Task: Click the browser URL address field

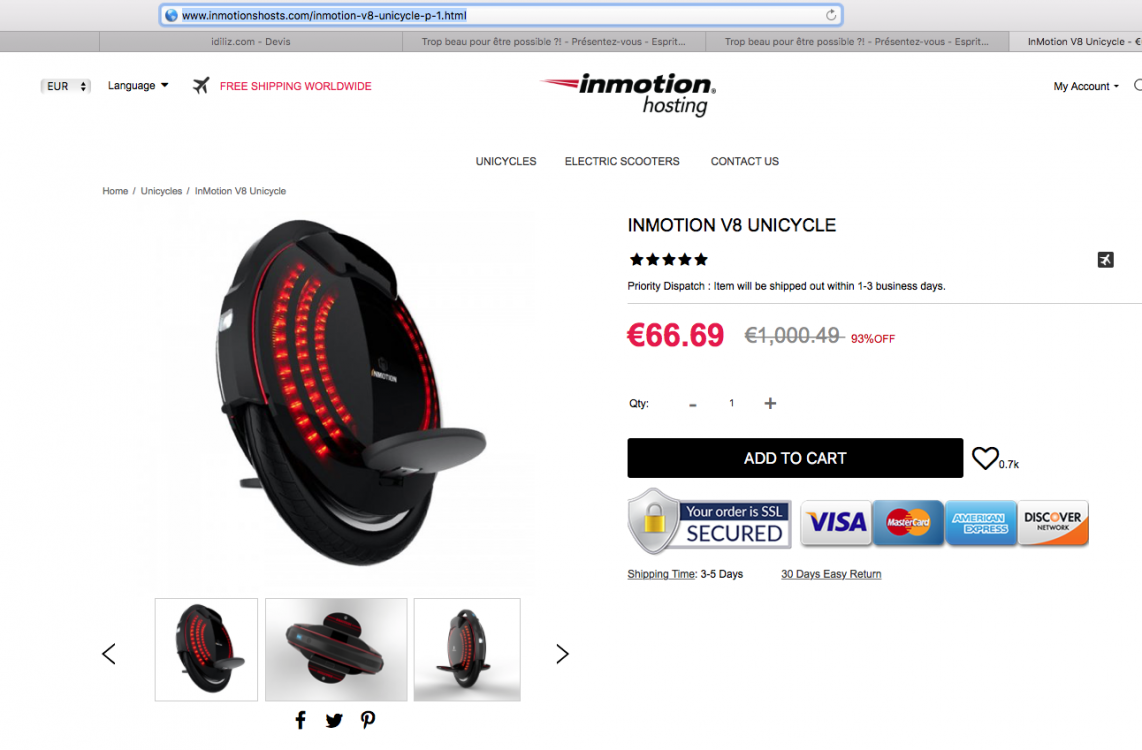Action: pos(501,15)
